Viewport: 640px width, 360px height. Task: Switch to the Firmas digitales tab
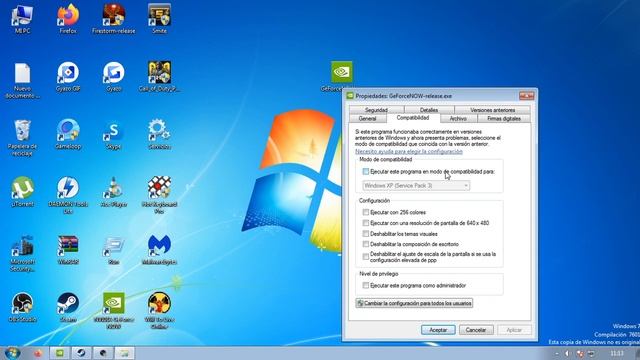click(504, 118)
